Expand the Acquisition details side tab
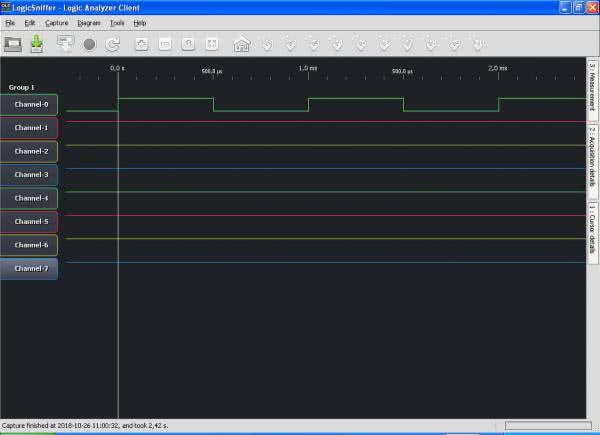Screen dimensions: 600x435 (x=592, y=158)
